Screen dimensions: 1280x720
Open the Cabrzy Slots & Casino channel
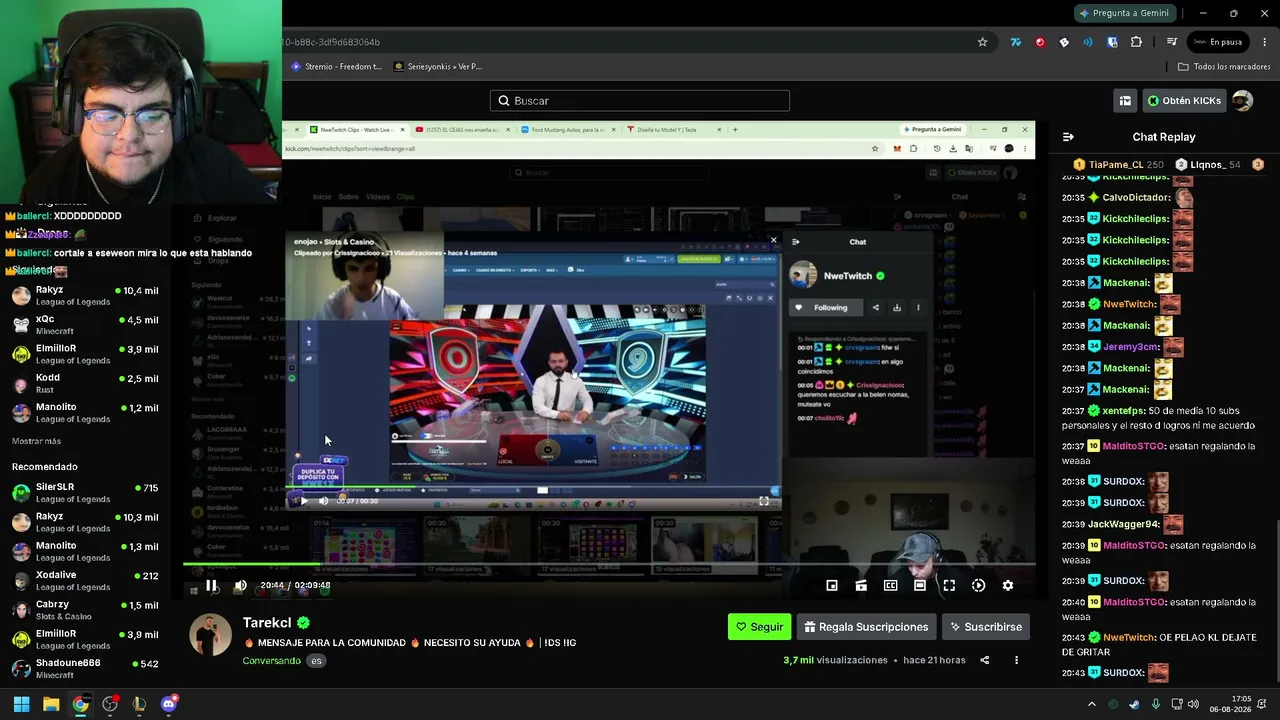(x=85, y=610)
